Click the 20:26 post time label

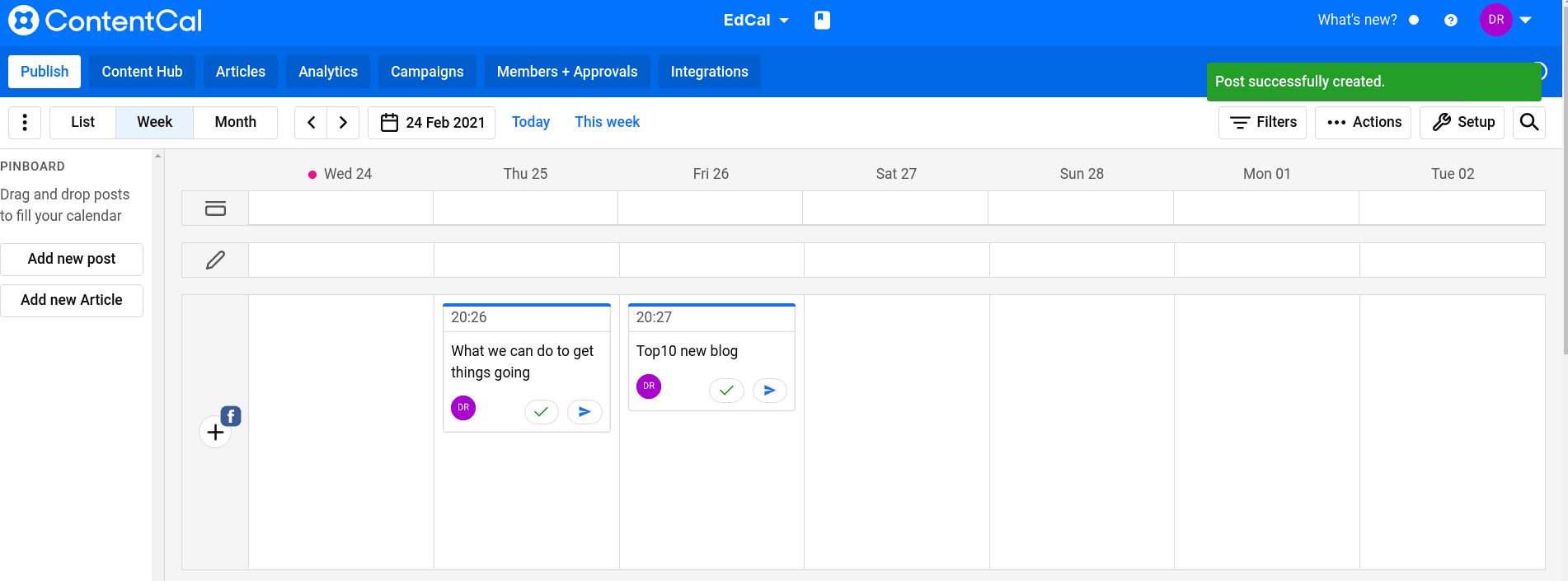[x=468, y=317]
